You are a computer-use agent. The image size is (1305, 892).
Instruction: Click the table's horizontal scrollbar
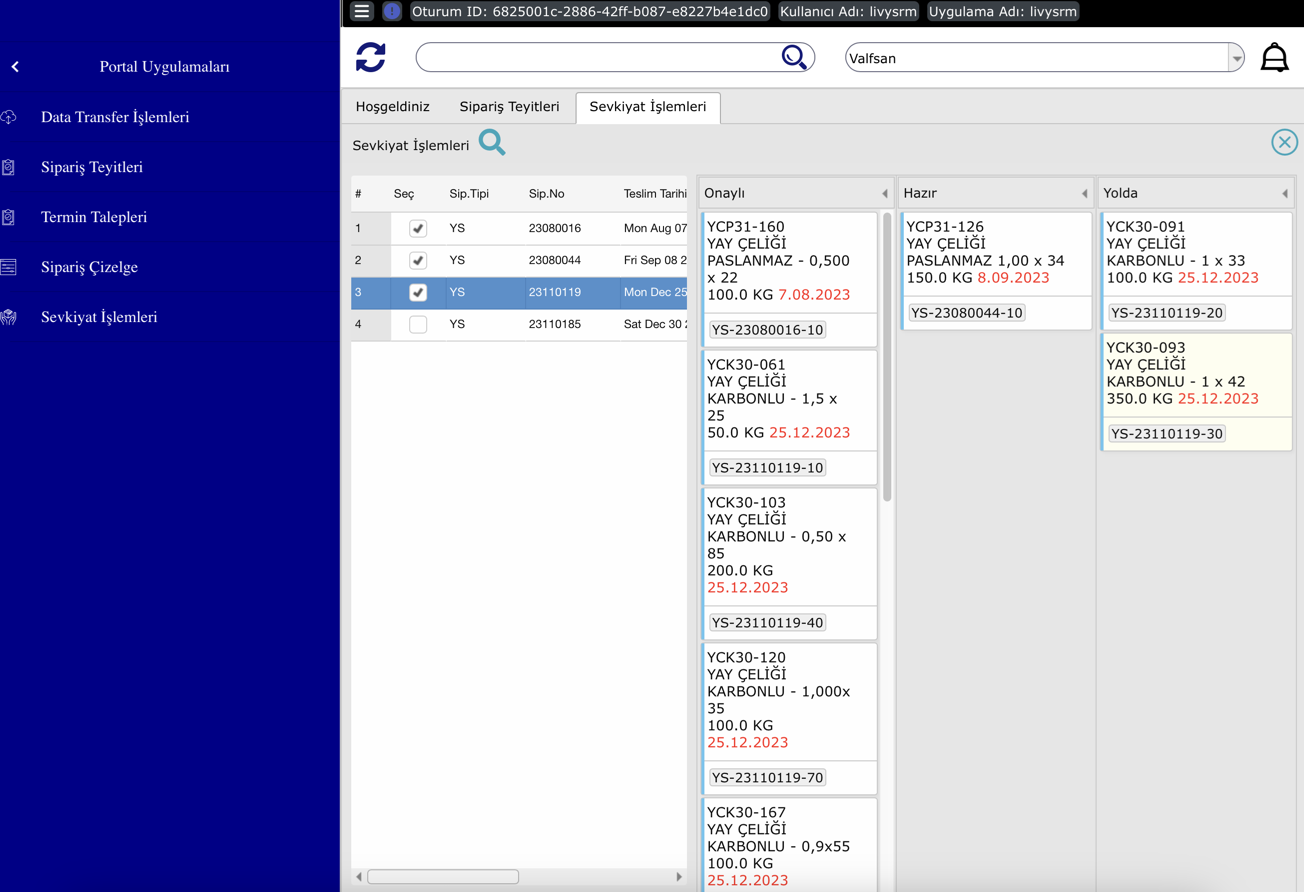click(x=443, y=877)
